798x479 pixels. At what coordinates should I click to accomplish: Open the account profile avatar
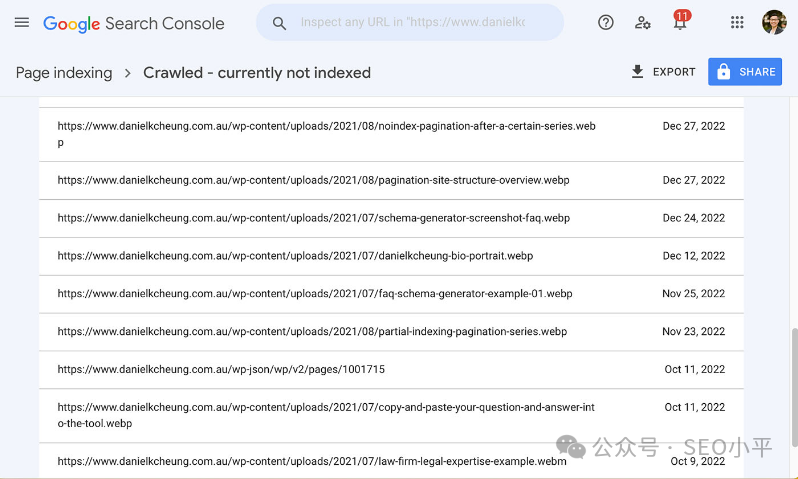773,22
